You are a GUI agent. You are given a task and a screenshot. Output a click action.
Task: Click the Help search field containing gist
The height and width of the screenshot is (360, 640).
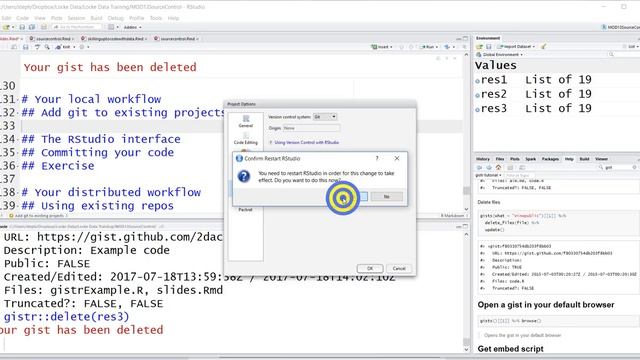coord(617,168)
